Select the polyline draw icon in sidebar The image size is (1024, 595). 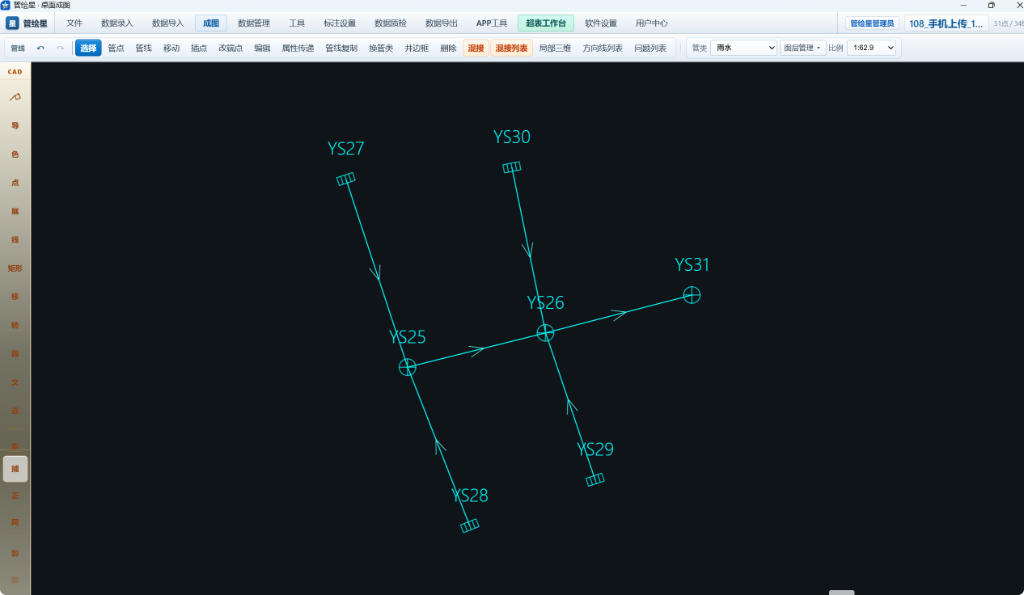[x=15, y=97]
